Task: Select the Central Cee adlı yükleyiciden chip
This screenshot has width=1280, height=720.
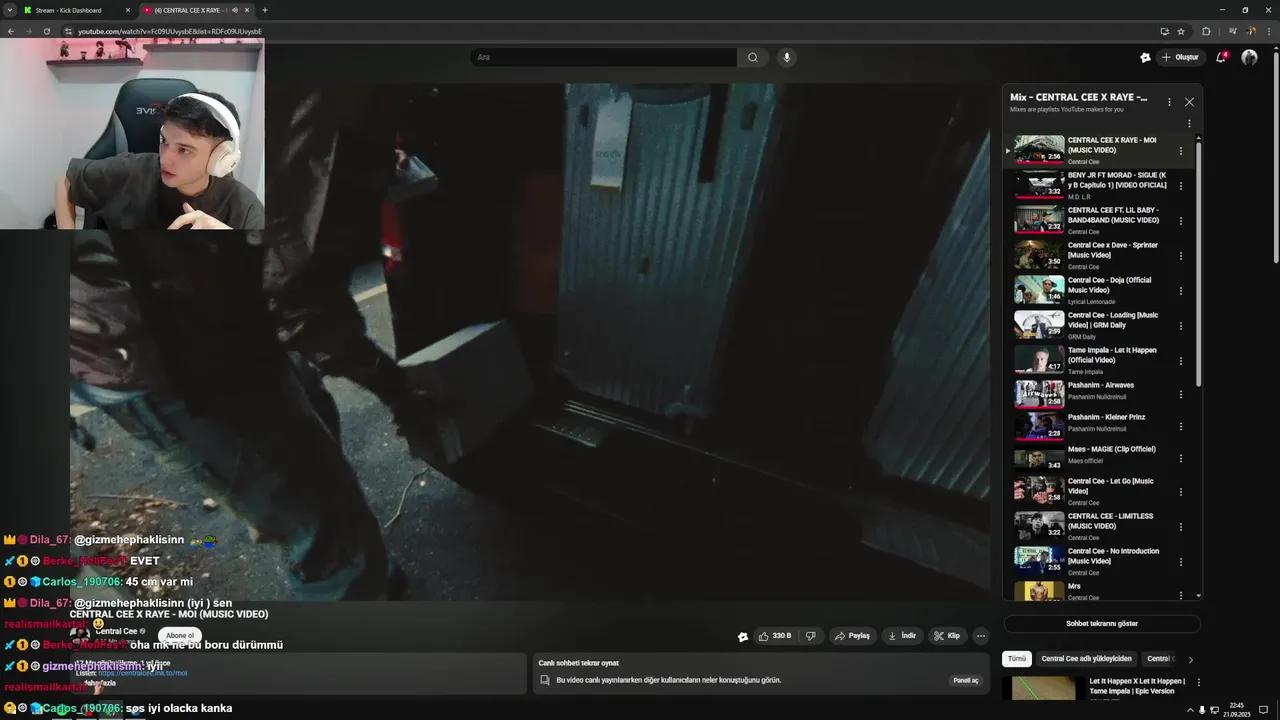Action: pos(1087,659)
